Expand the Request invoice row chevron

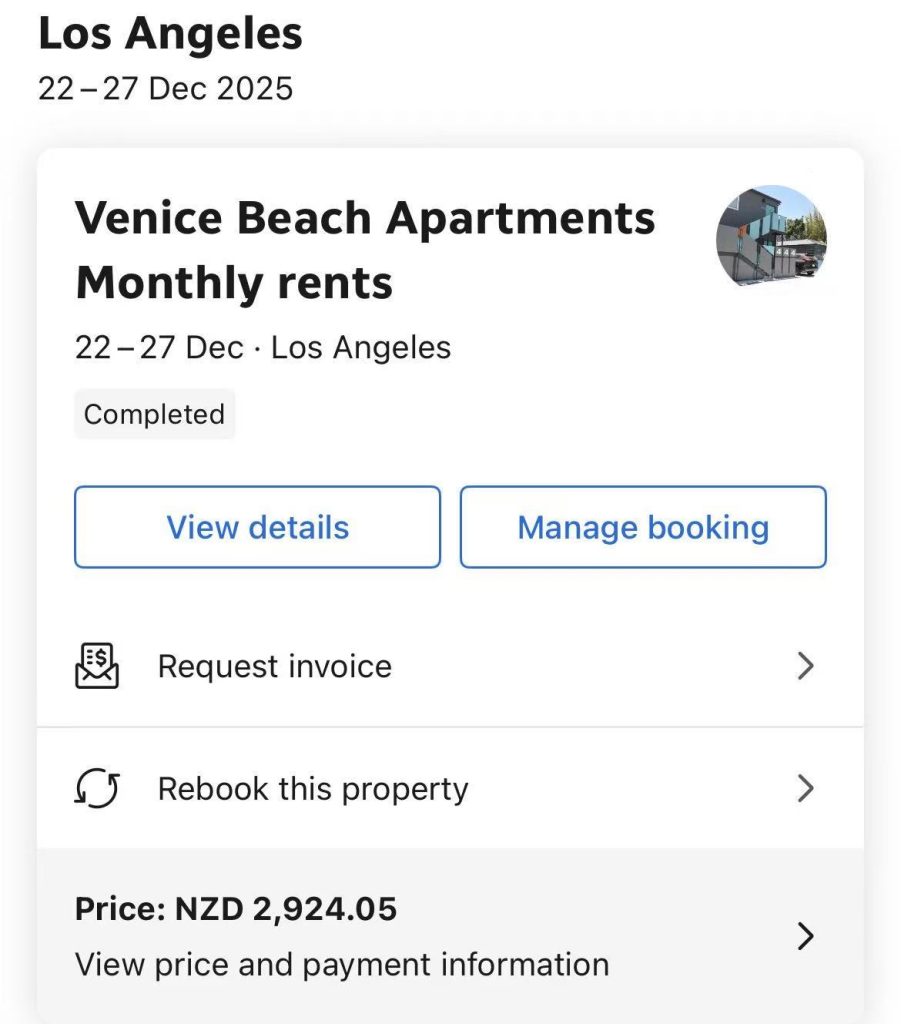pyautogui.click(x=806, y=666)
